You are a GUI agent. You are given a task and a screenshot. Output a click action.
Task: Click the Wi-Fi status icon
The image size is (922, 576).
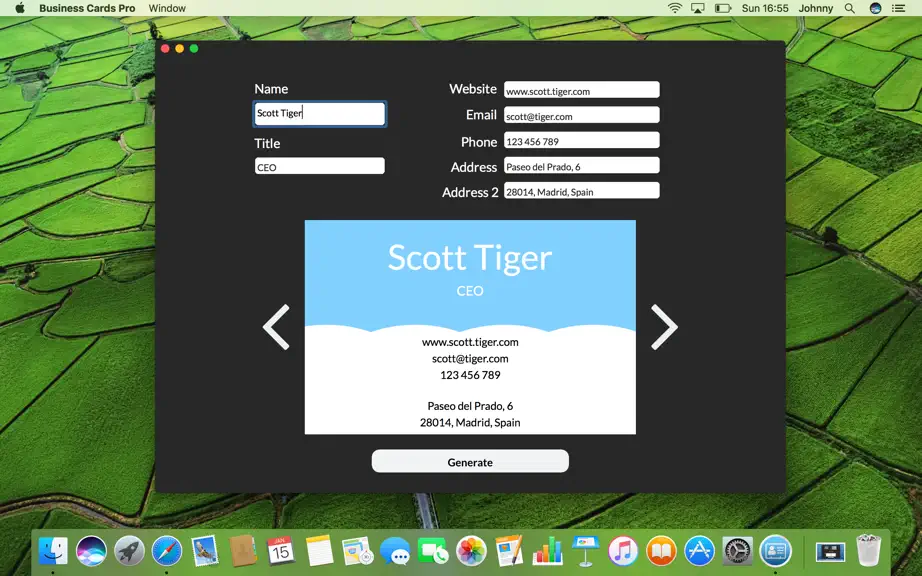[674, 8]
